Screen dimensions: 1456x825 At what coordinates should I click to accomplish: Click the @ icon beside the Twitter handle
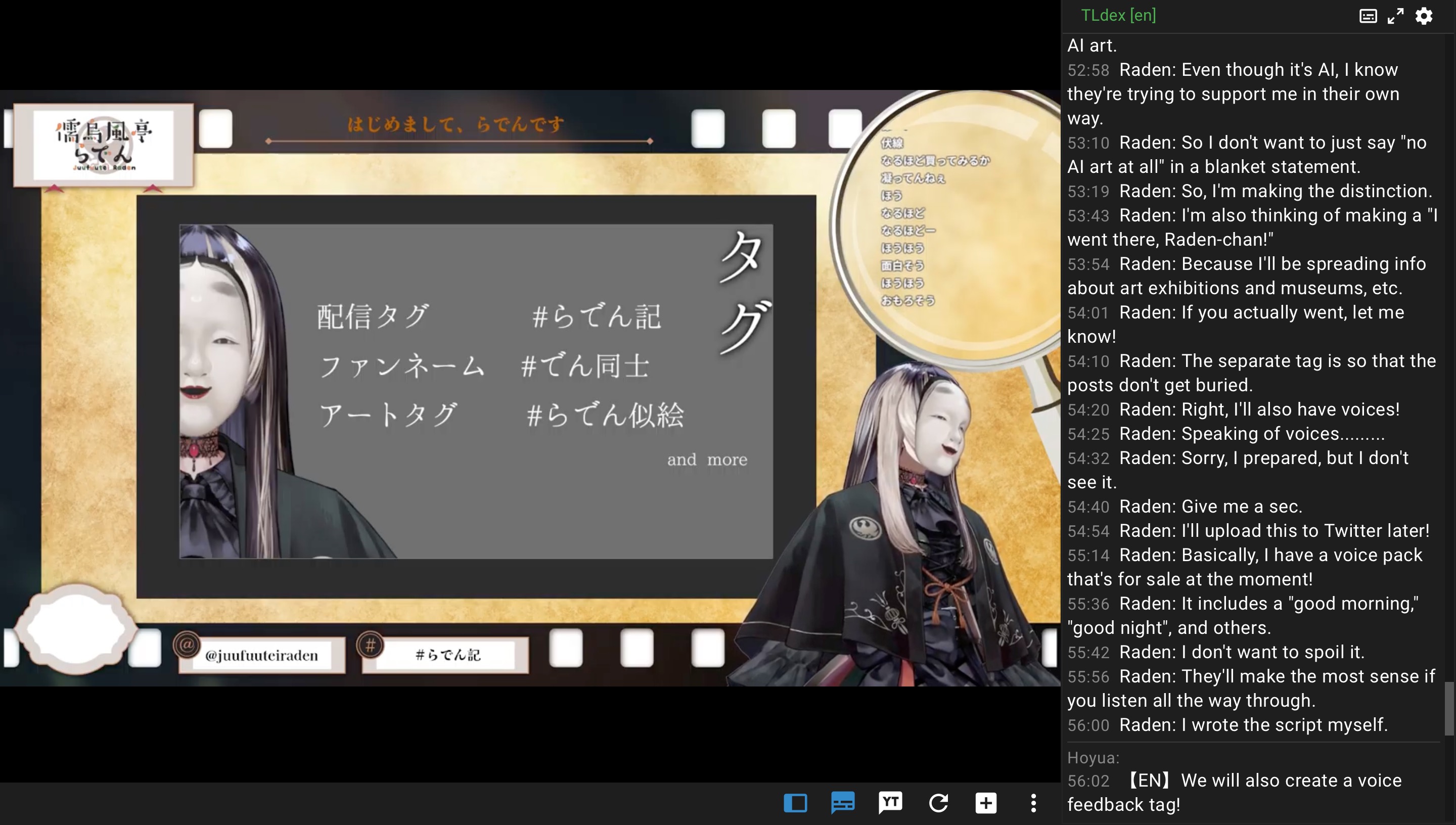pos(187,645)
